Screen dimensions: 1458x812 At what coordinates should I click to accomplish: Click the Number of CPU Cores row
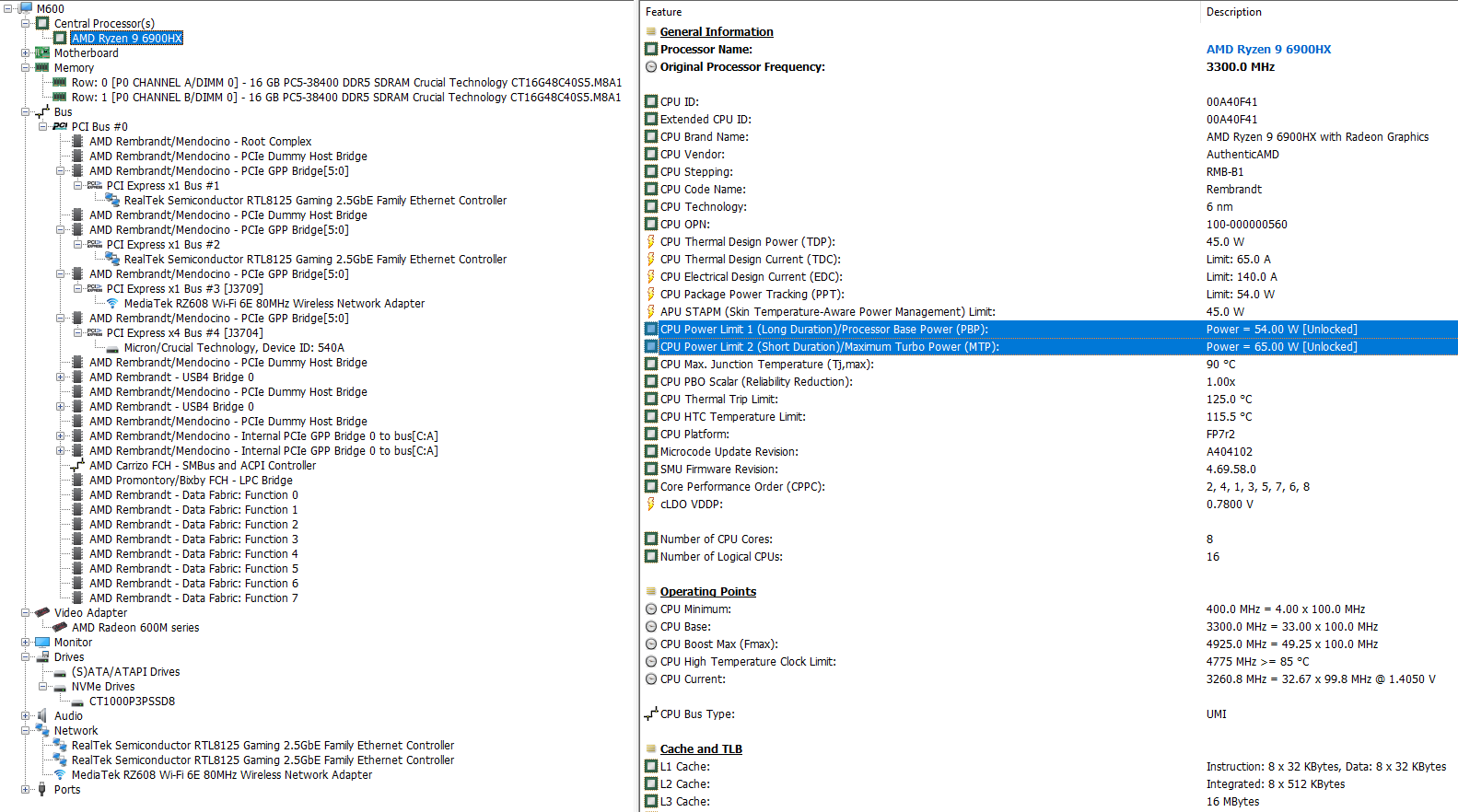pyautogui.click(x=1050, y=539)
